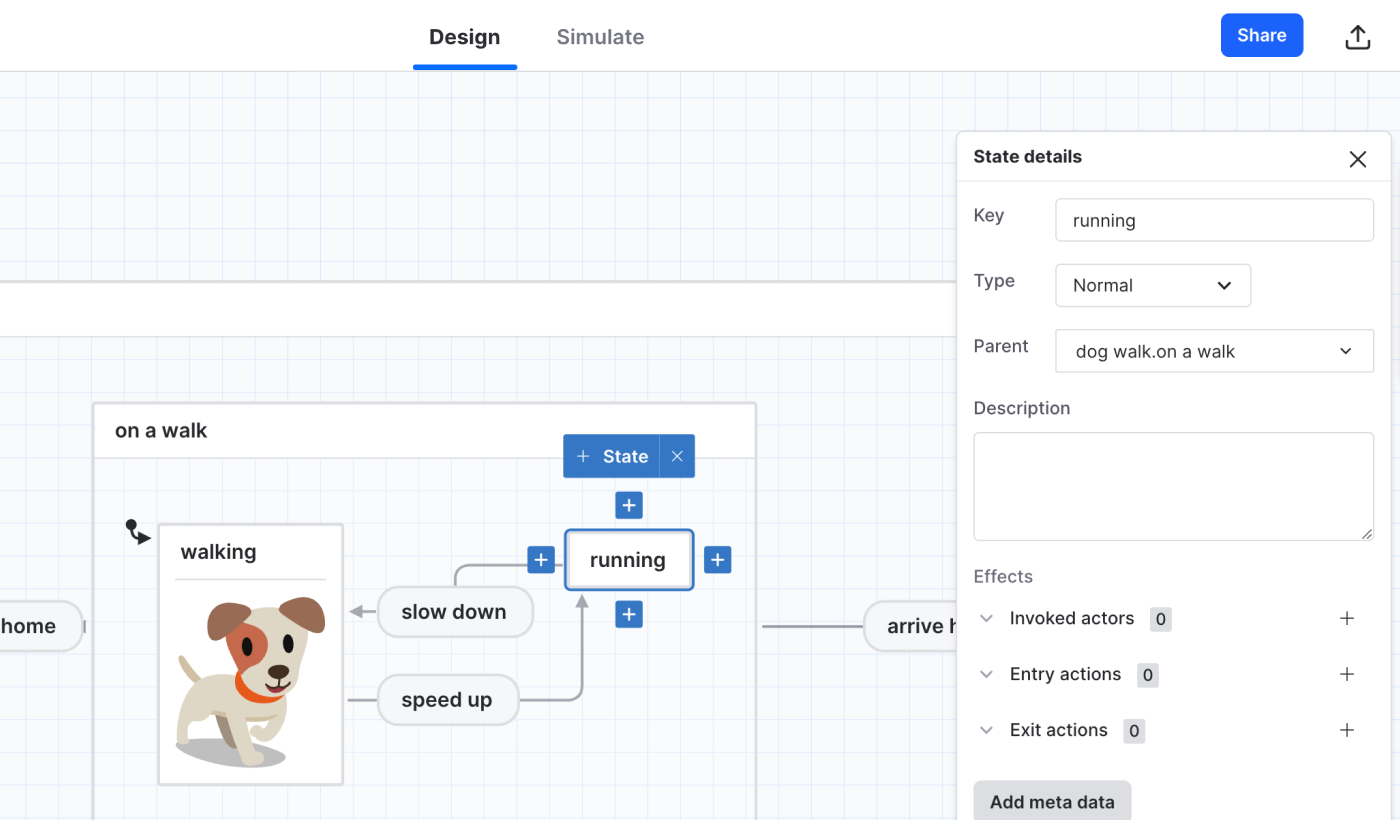
Task: Add transition left of the running state
Action: (541, 560)
